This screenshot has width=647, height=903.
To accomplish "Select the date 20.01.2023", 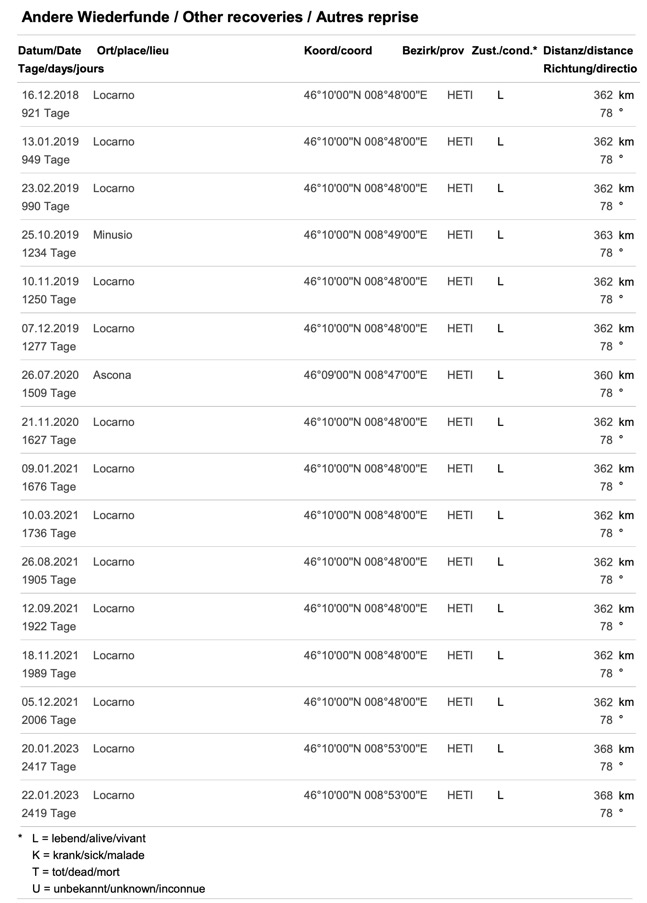I will [x=50, y=749].
